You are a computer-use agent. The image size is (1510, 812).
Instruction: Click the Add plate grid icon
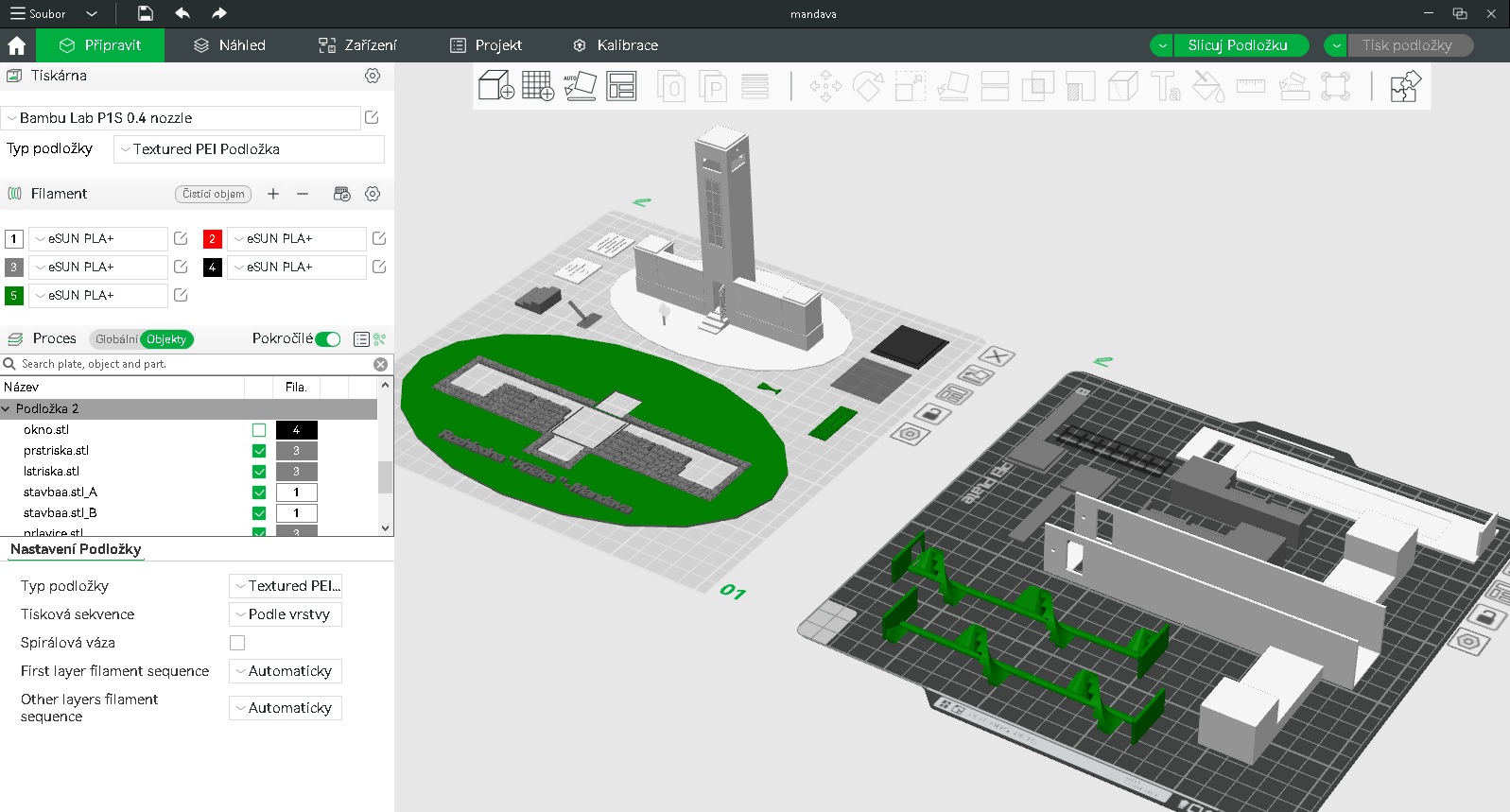538,86
